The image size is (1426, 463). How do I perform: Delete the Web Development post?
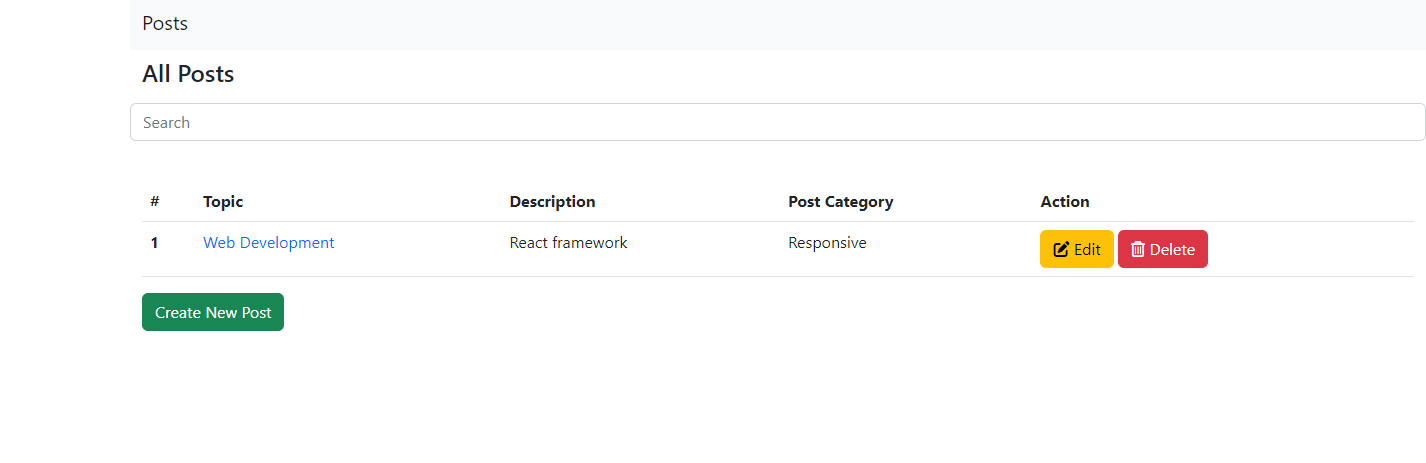click(1162, 250)
